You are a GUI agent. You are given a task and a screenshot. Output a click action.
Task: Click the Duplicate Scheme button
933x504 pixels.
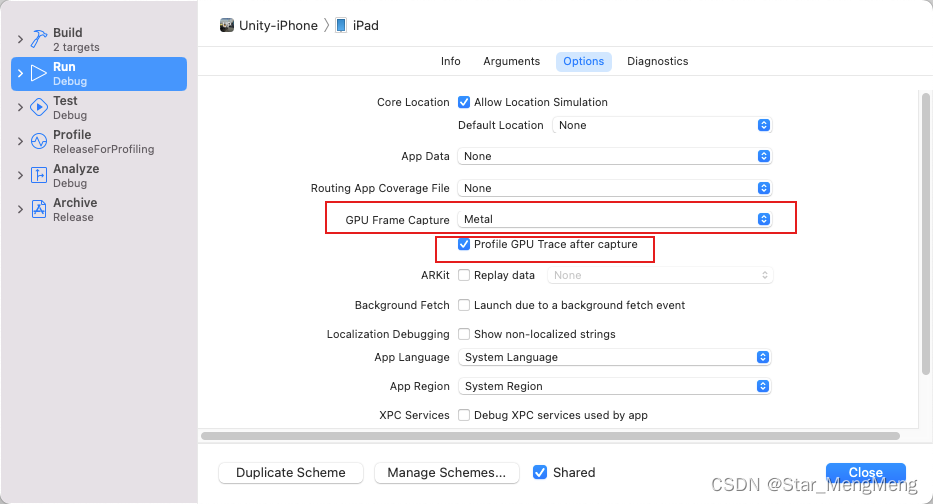291,472
